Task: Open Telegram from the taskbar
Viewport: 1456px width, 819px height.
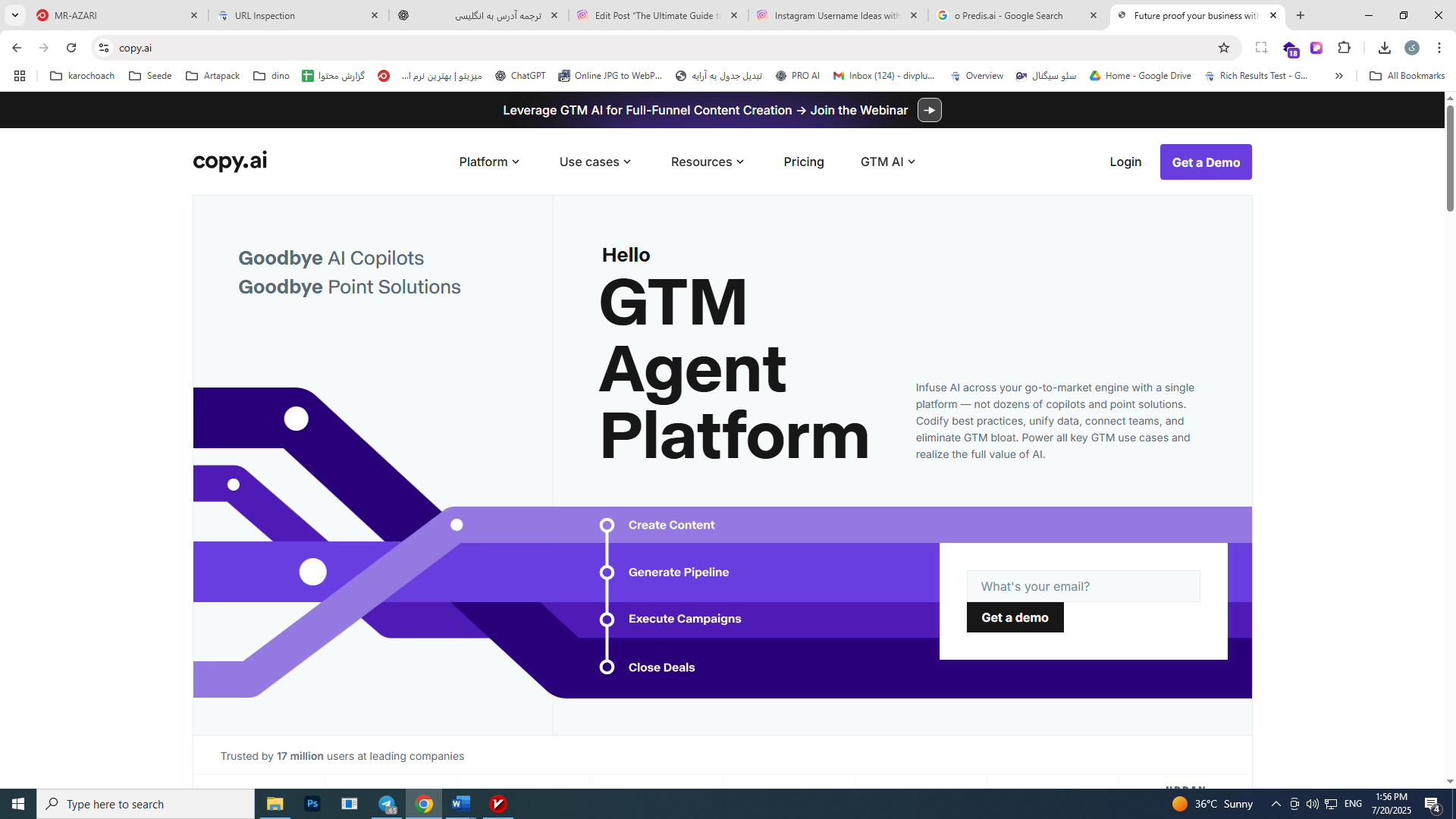Action: [387, 804]
